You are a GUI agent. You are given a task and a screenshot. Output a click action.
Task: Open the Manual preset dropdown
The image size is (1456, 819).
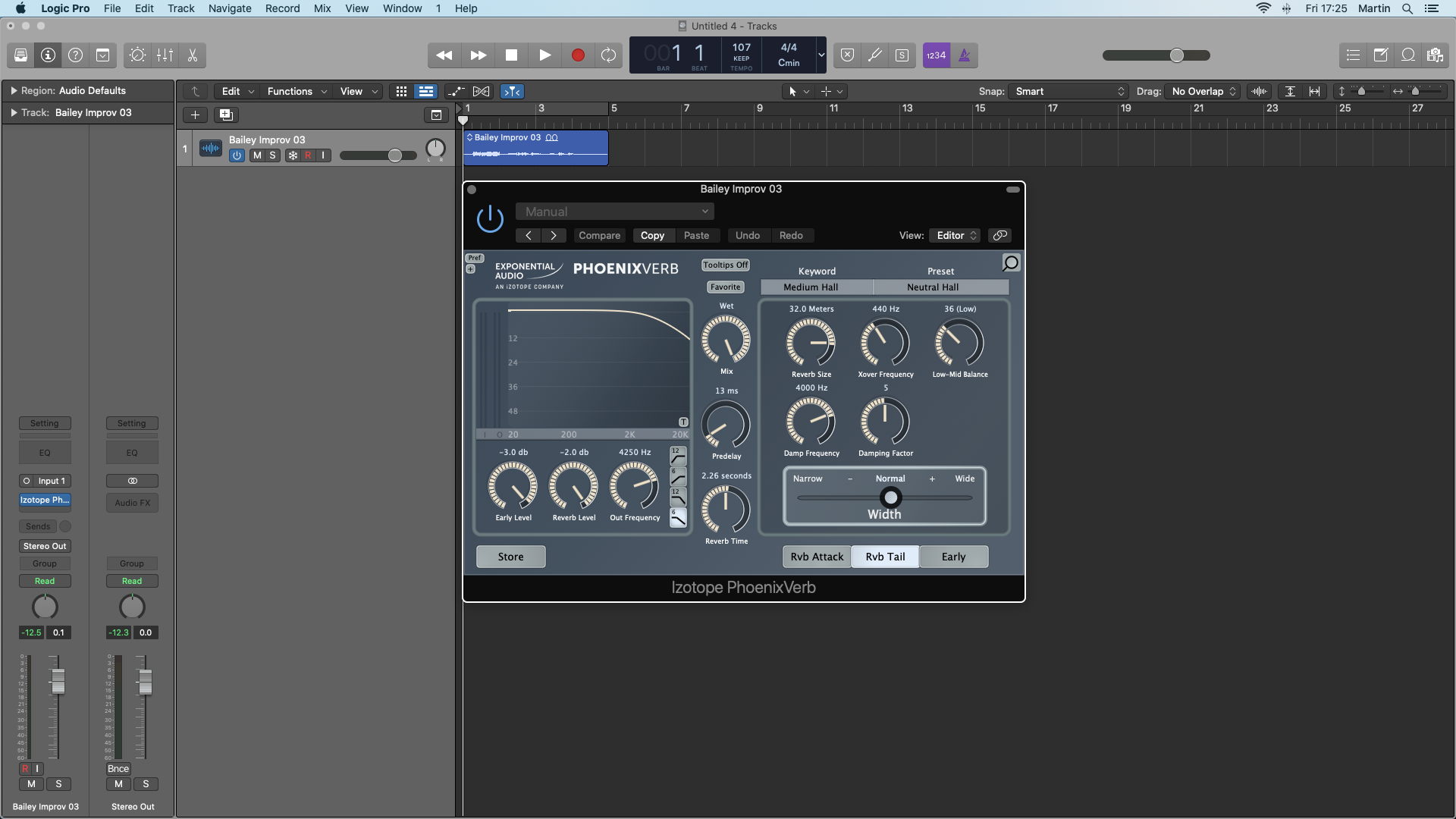click(x=615, y=212)
